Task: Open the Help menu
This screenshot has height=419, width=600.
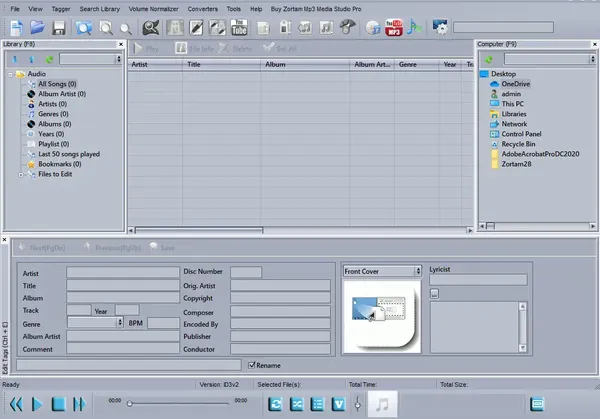Action: (256, 9)
